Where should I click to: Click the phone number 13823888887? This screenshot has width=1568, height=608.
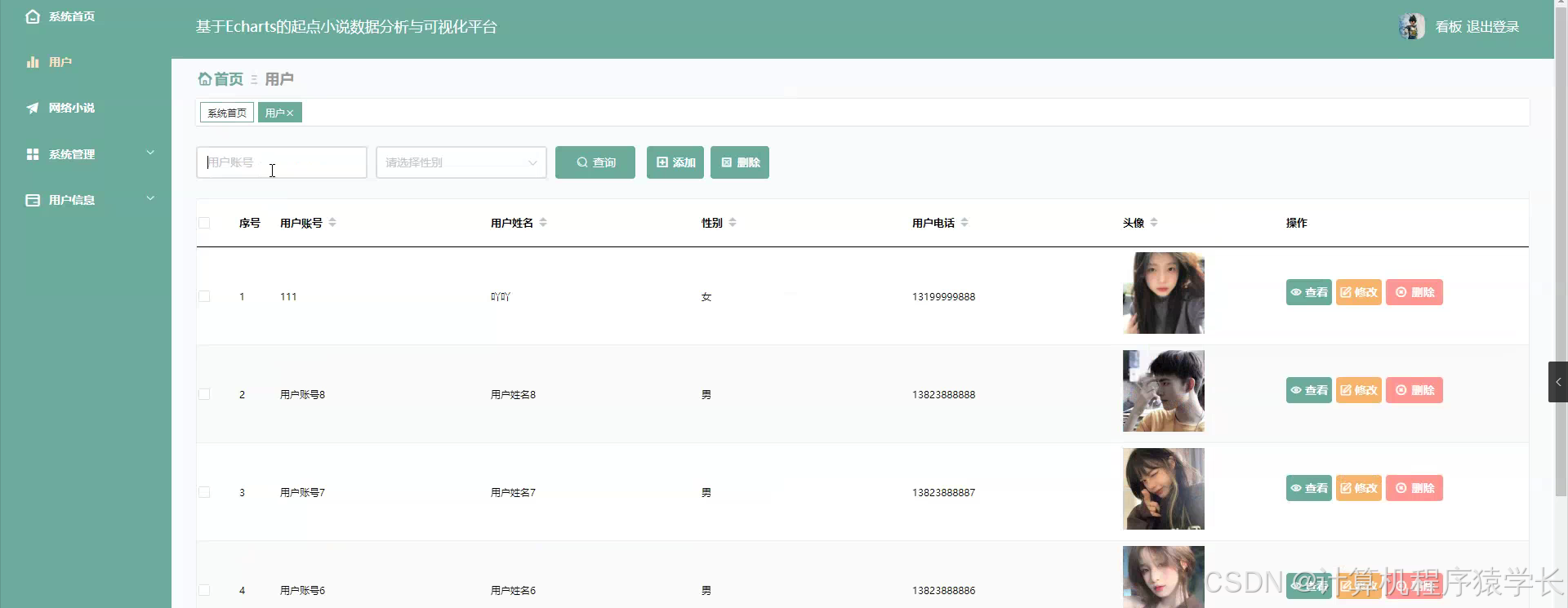tap(943, 493)
